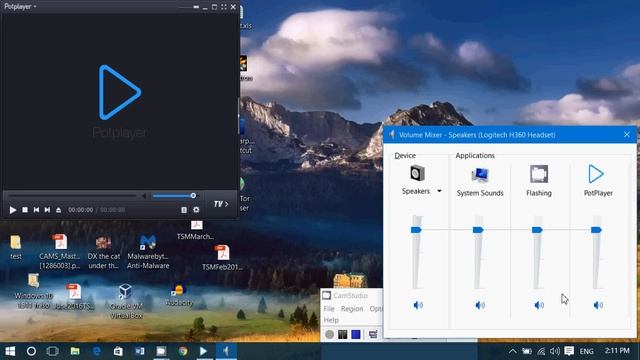Click the Potplayer seek bar
This screenshot has width=640, height=360.
click(x=72, y=196)
